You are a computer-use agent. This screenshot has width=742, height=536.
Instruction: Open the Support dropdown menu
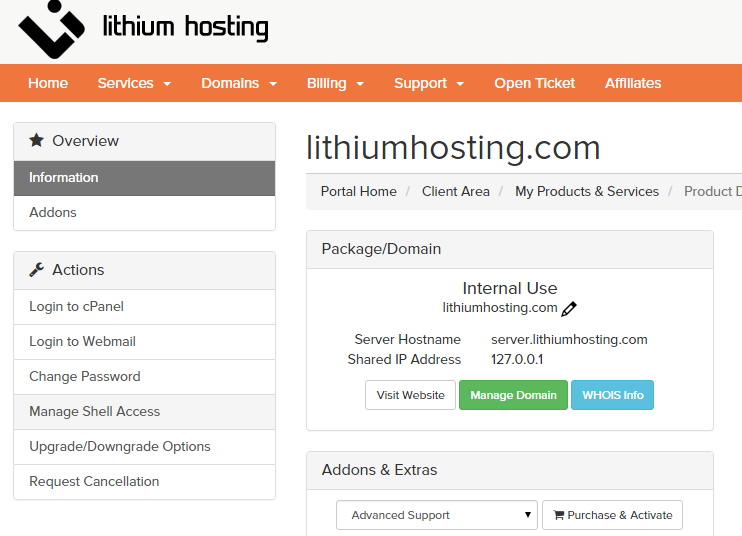pyautogui.click(x=429, y=83)
